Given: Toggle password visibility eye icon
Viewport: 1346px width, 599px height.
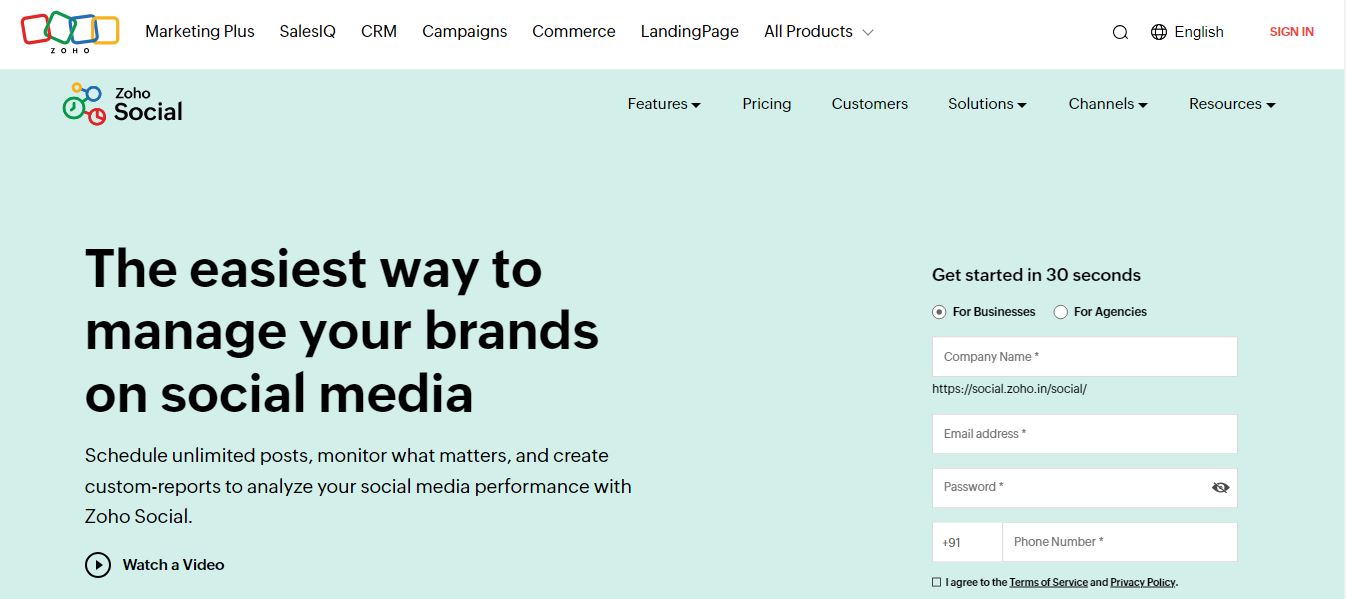Looking at the screenshot, I should pyautogui.click(x=1220, y=488).
